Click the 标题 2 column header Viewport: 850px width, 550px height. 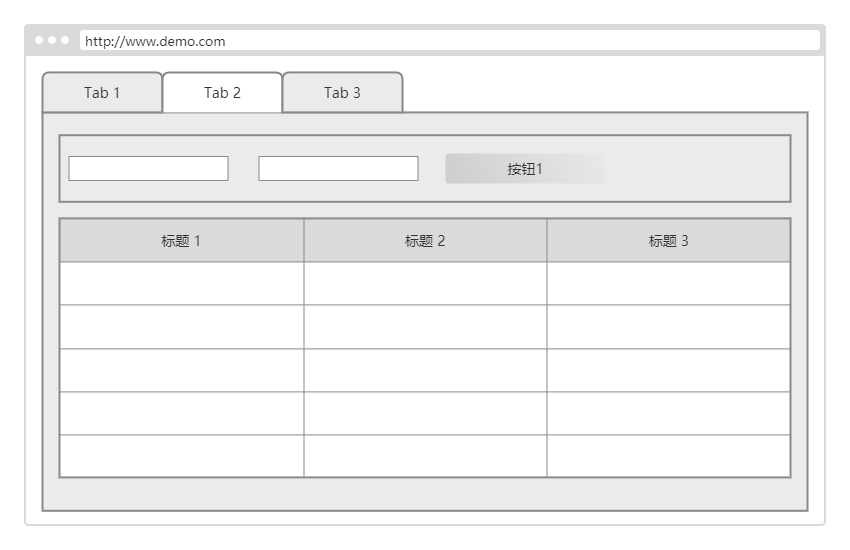tap(426, 241)
